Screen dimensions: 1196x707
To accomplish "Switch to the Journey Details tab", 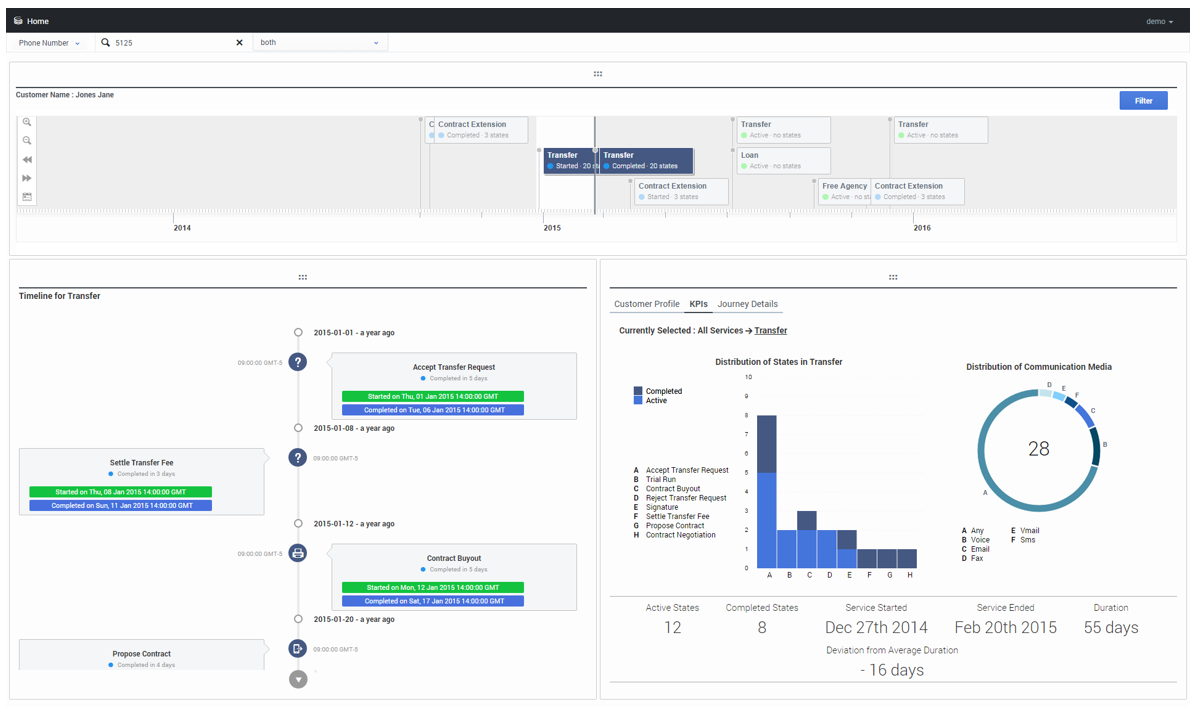I will coord(747,304).
